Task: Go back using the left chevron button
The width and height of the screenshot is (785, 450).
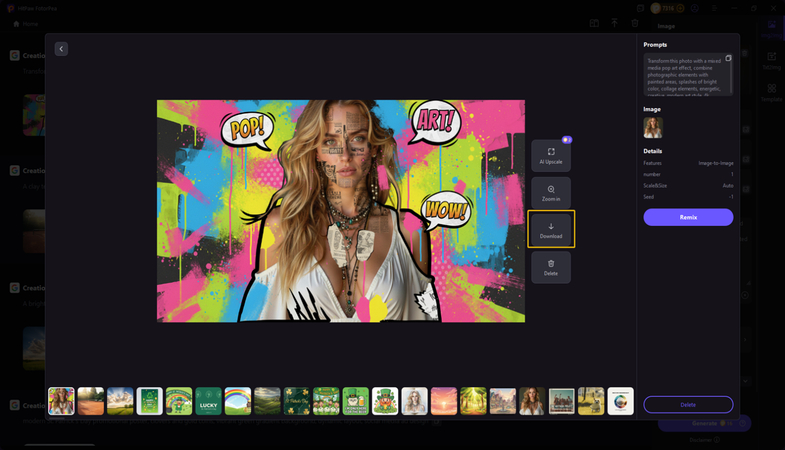Action: coord(61,49)
